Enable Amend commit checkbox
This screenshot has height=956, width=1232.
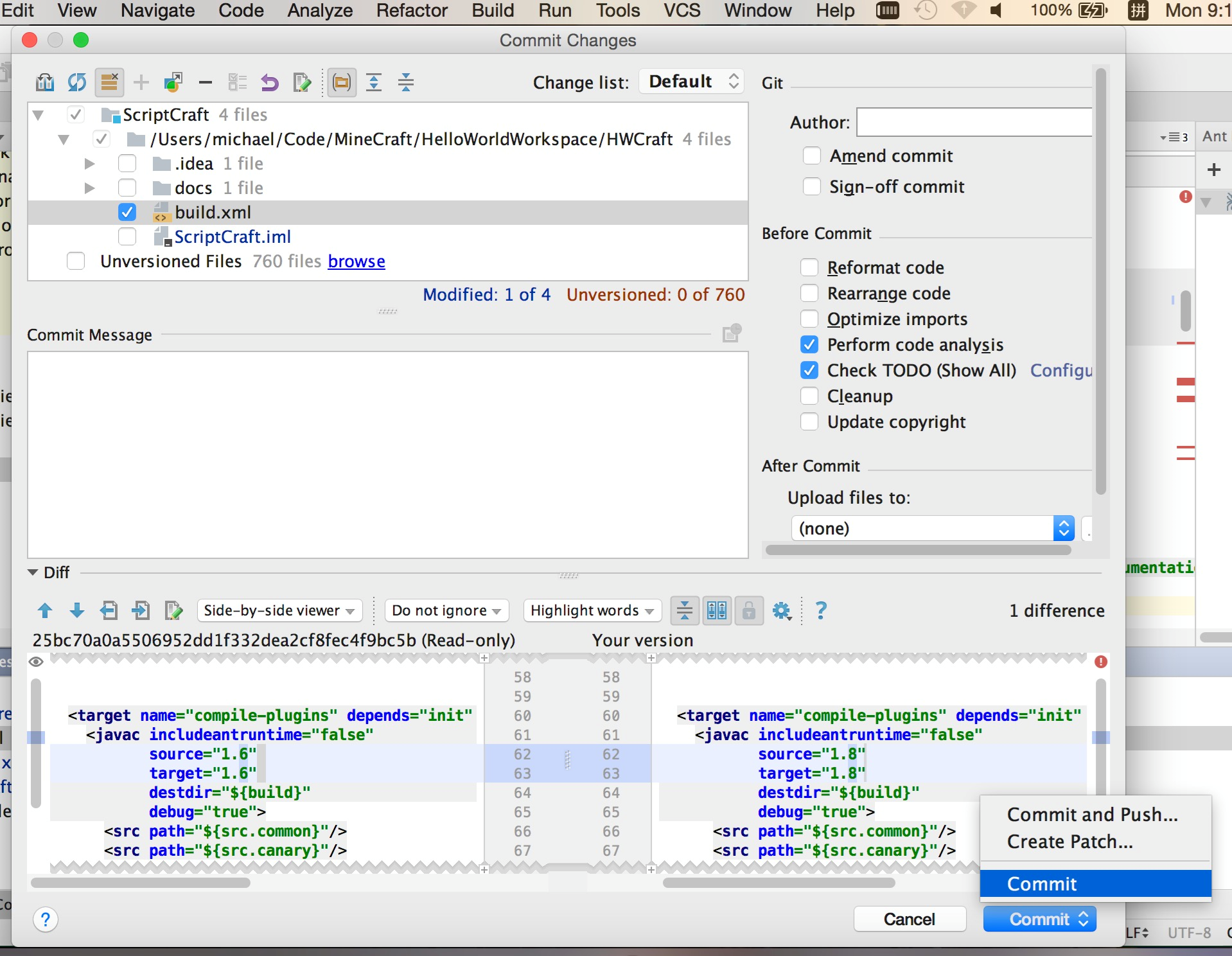coord(812,155)
